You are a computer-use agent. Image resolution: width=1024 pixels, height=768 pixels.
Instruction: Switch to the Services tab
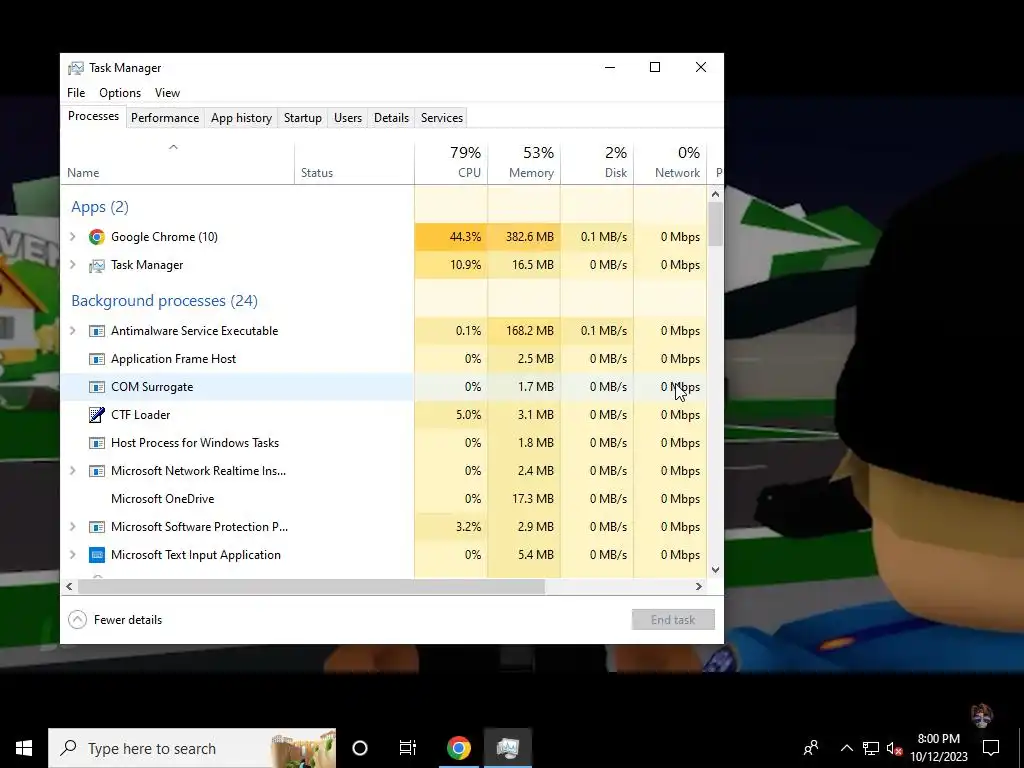click(x=441, y=118)
